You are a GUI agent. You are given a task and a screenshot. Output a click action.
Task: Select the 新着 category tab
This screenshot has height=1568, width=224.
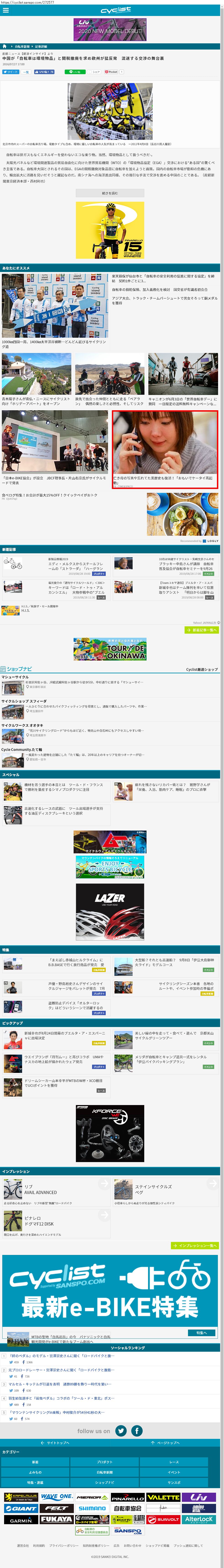point(35,1462)
